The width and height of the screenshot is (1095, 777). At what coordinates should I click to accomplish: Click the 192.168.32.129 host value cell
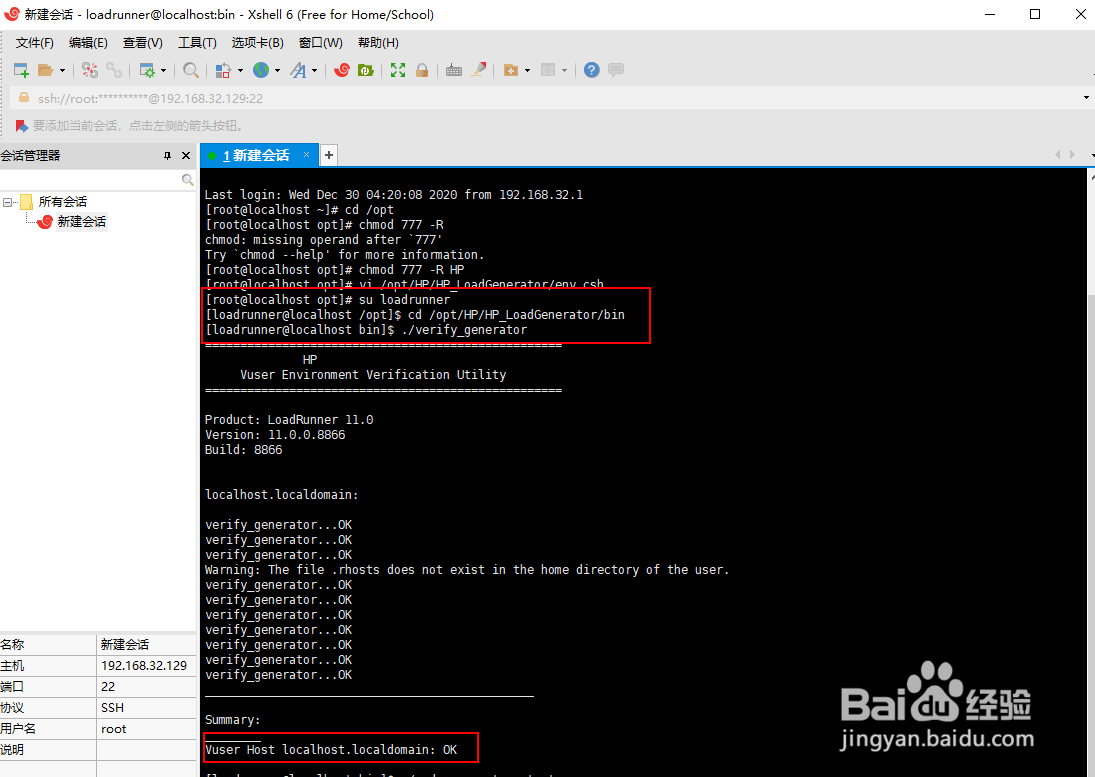146,665
